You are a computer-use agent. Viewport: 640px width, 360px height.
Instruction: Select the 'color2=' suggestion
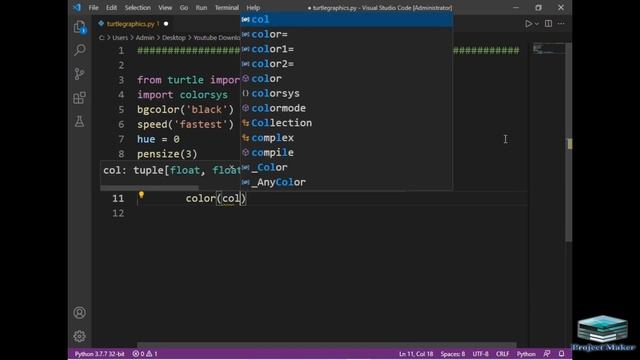tap(346, 64)
